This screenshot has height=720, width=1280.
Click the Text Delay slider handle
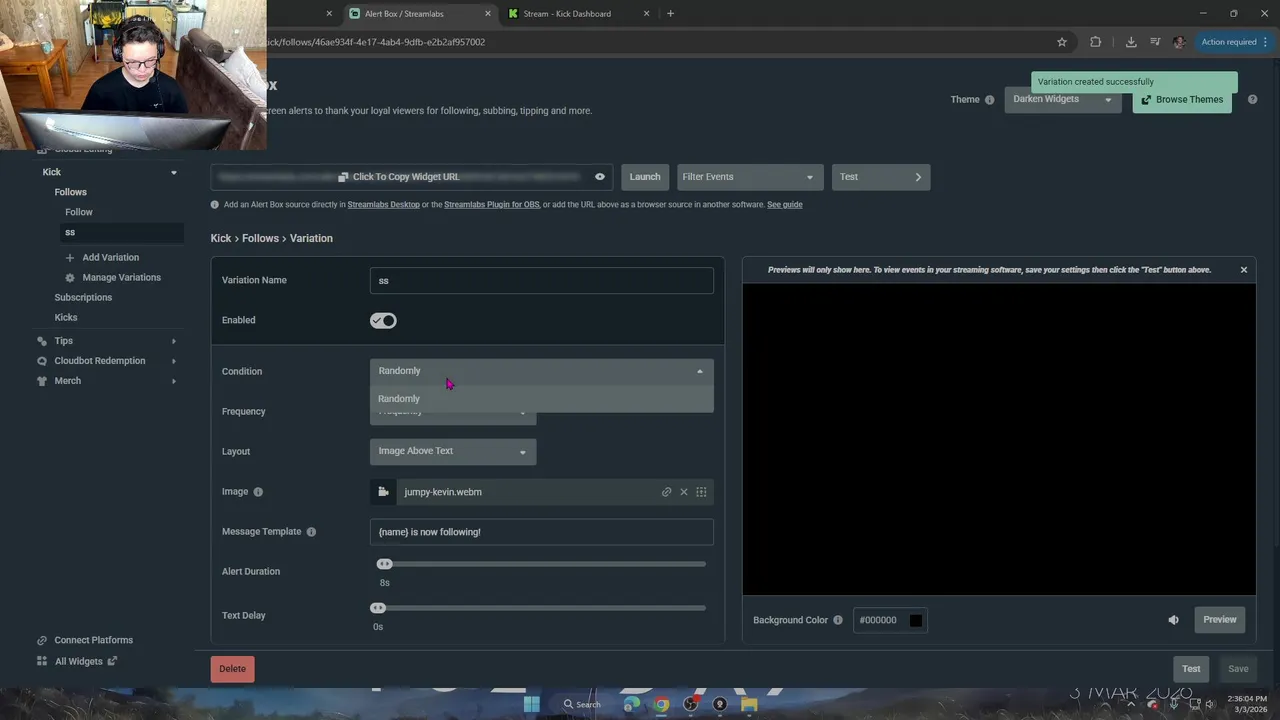click(x=377, y=608)
